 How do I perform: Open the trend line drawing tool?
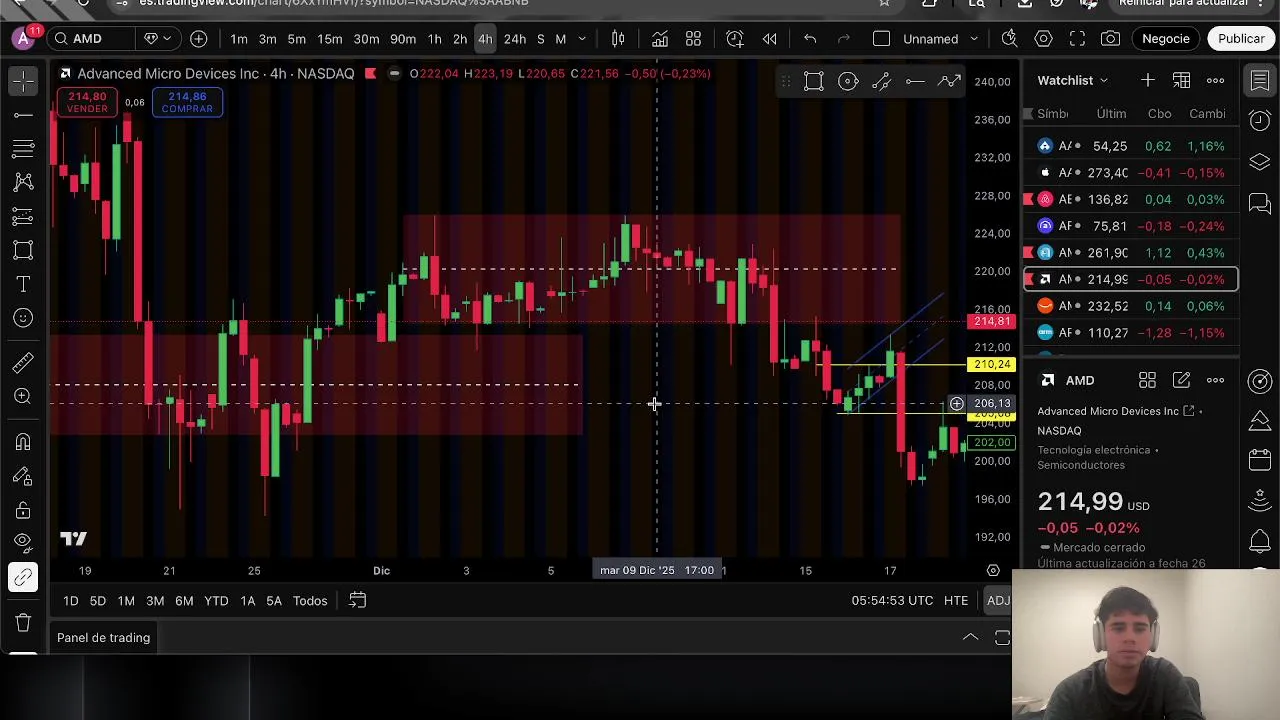coord(23,115)
